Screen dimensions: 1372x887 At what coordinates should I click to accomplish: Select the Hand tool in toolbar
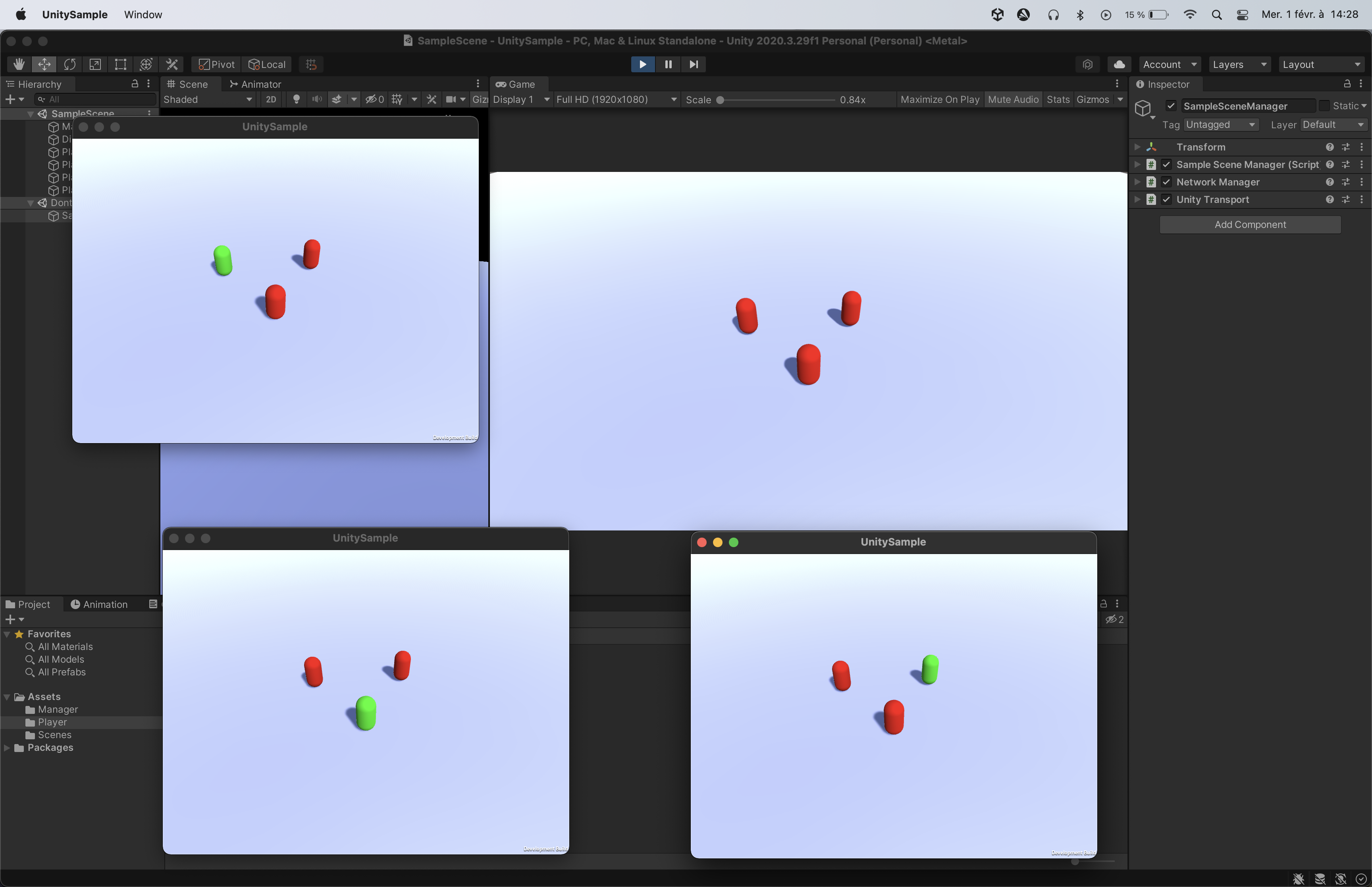coord(19,64)
